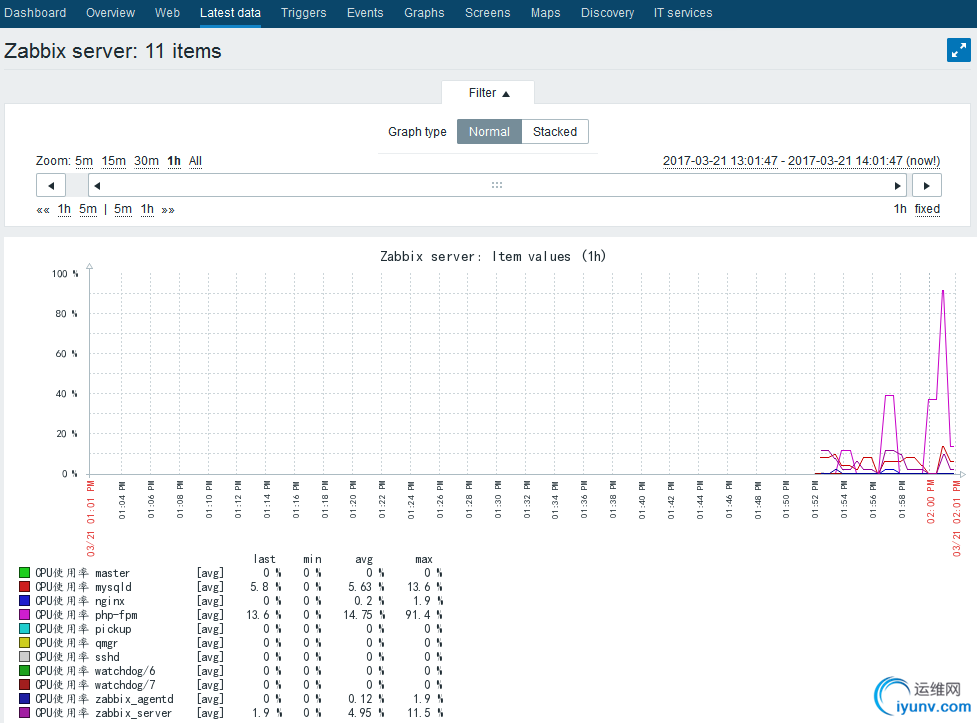The width and height of the screenshot is (977, 723).
Task: Click the start date 2017-03-21 13:01:47
Action: coord(720,161)
